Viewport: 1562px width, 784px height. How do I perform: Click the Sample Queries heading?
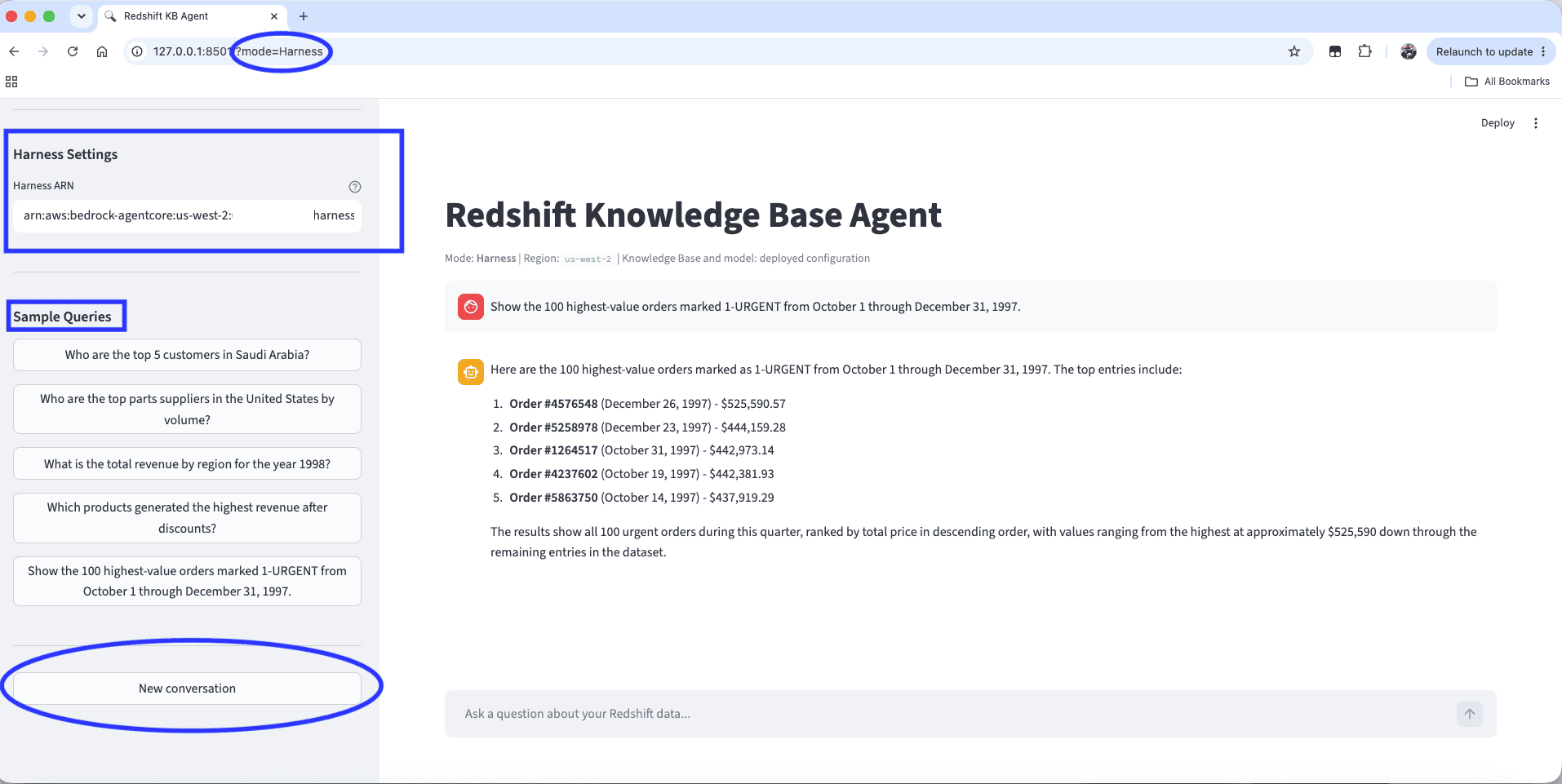tap(62, 317)
